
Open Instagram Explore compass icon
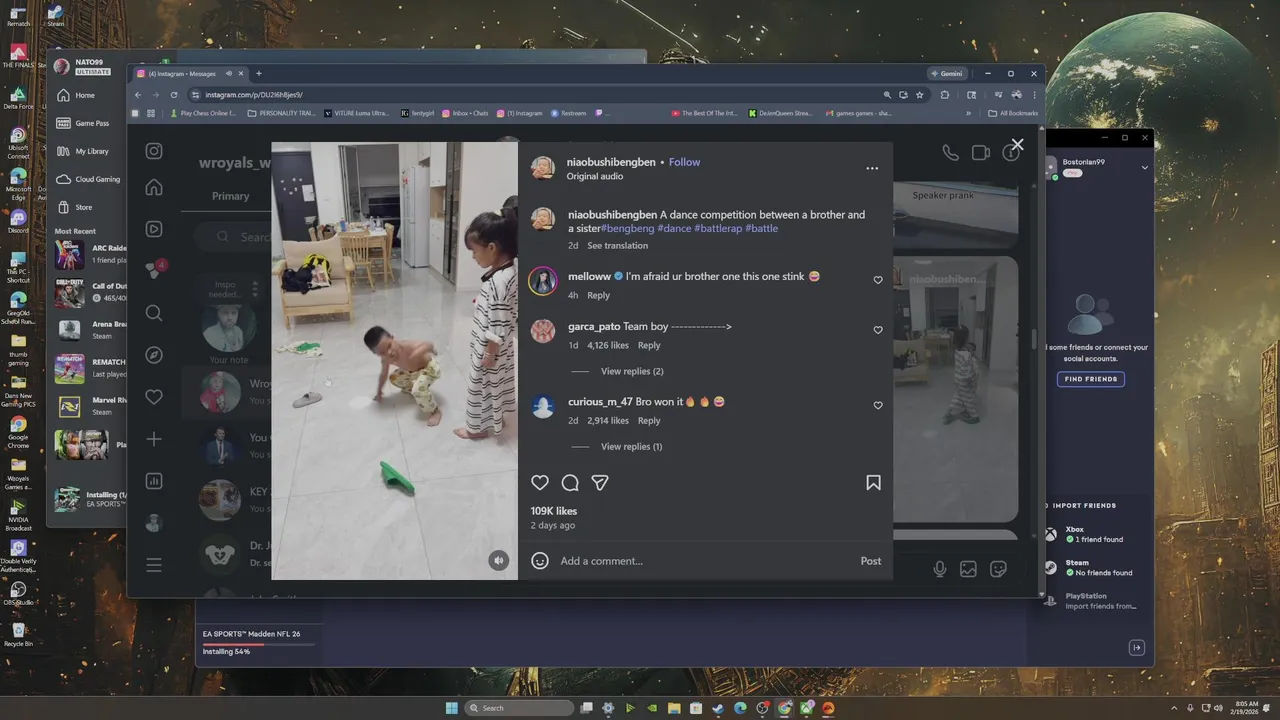(x=154, y=355)
